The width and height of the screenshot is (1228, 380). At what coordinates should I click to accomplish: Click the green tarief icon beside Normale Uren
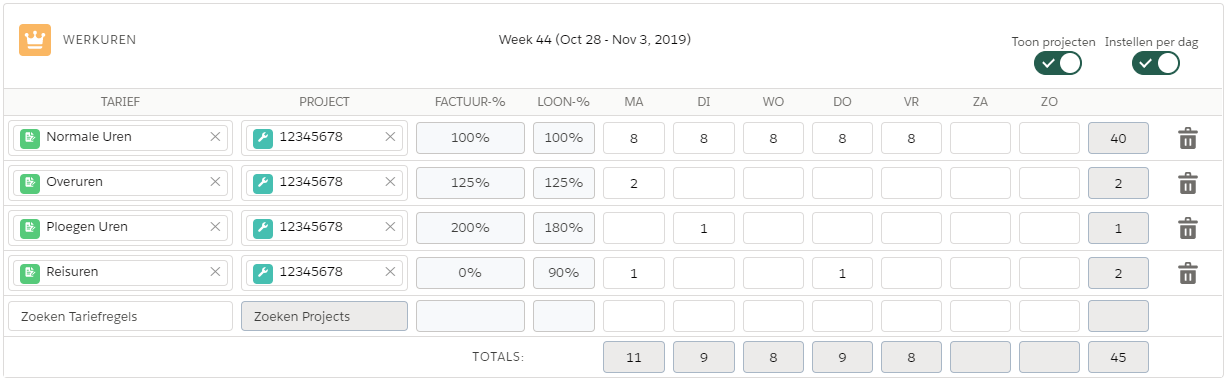(x=30, y=138)
